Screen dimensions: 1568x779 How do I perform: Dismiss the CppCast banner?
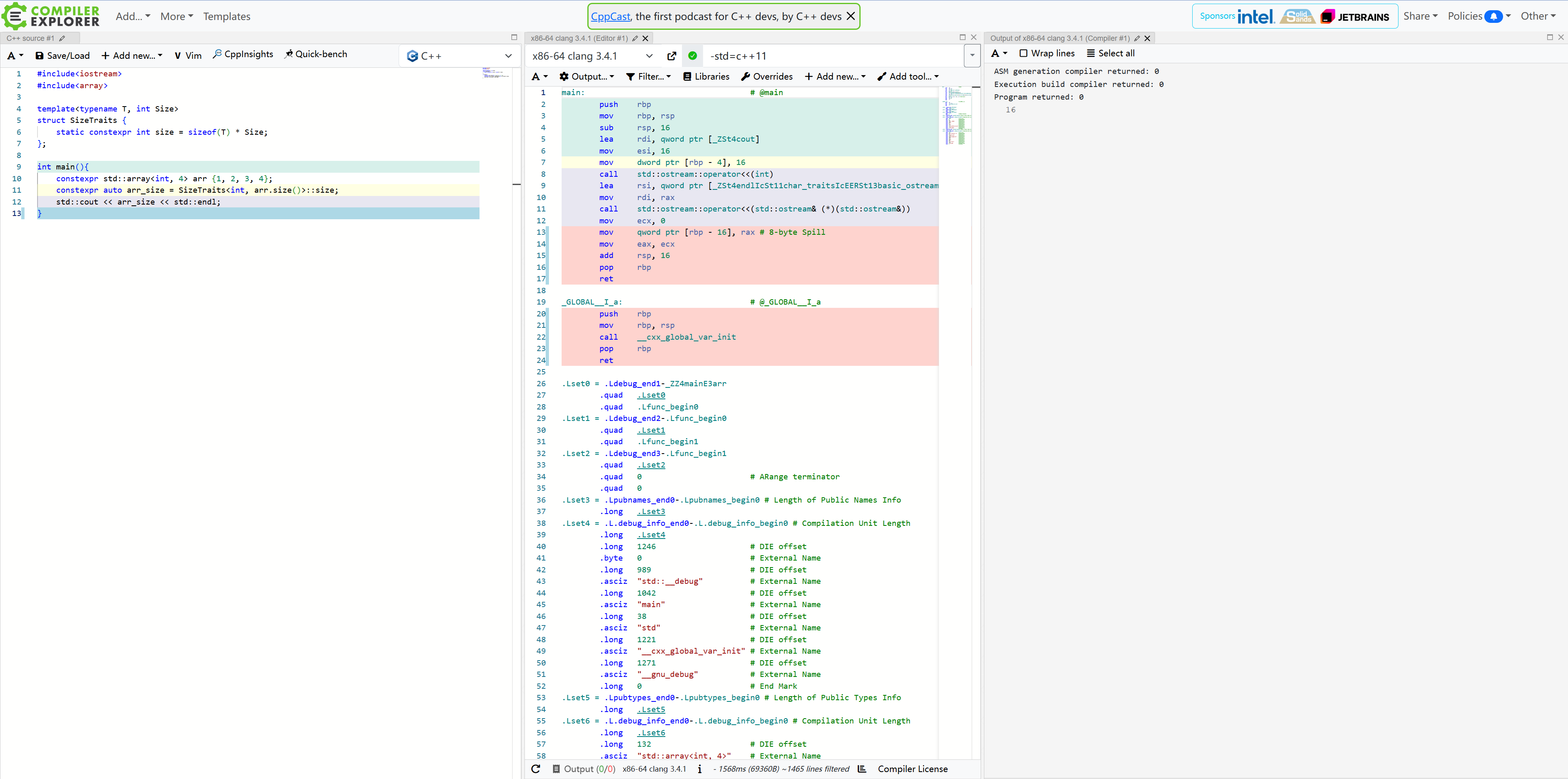coord(851,16)
